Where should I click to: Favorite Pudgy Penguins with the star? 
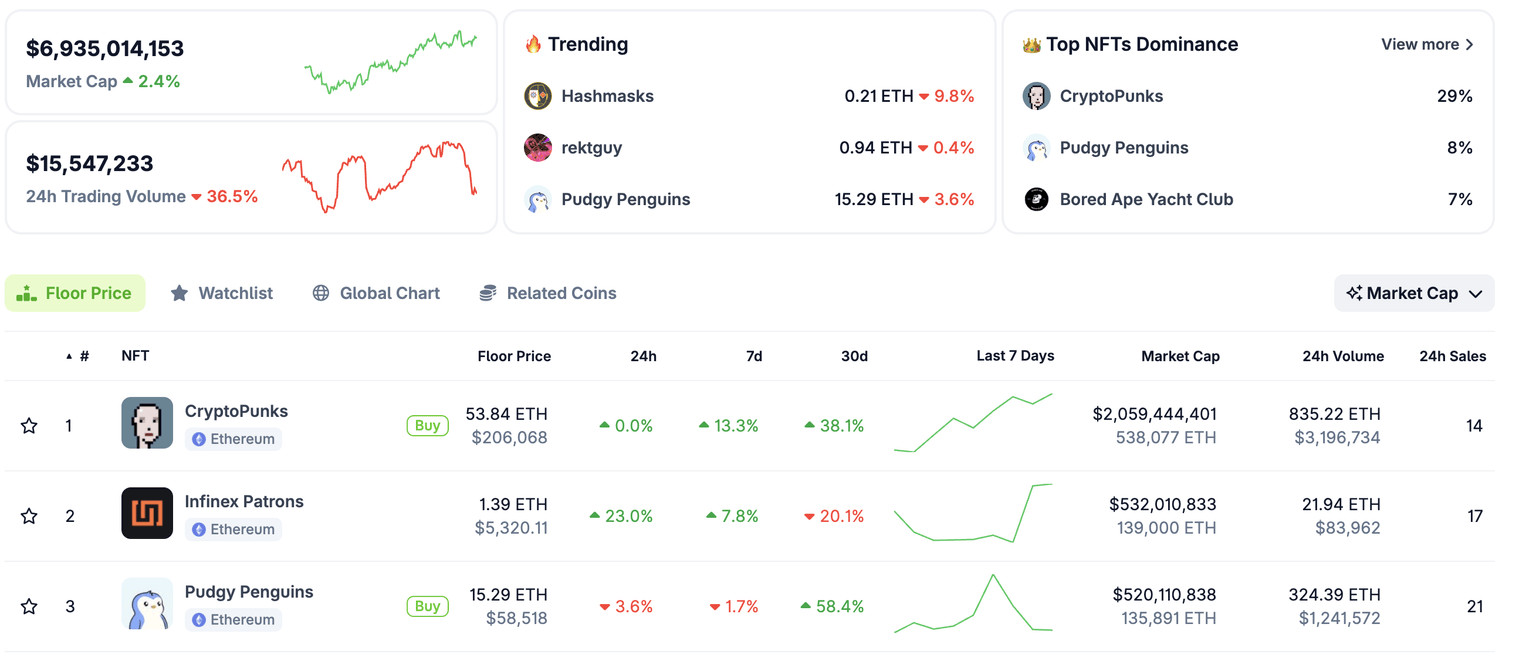point(29,606)
